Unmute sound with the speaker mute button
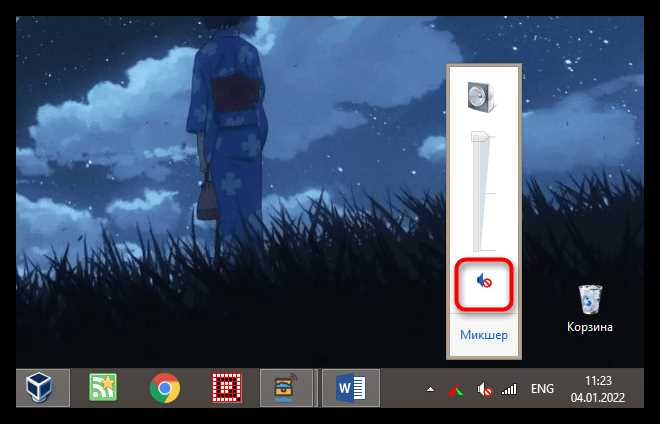The width and height of the screenshot is (660, 424). pyautogui.click(x=484, y=280)
